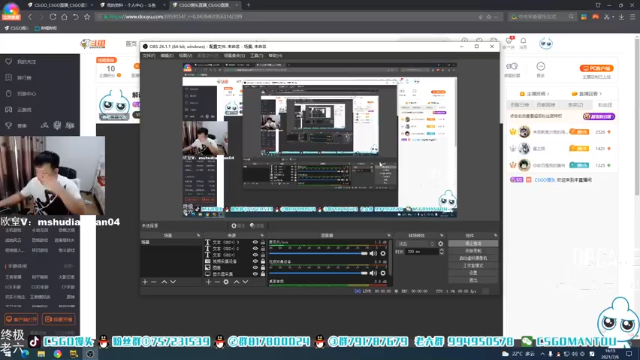Click the transition duration 300 ms stepper arrows
The height and width of the screenshot is (360, 640).
click(x=441, y=252)
